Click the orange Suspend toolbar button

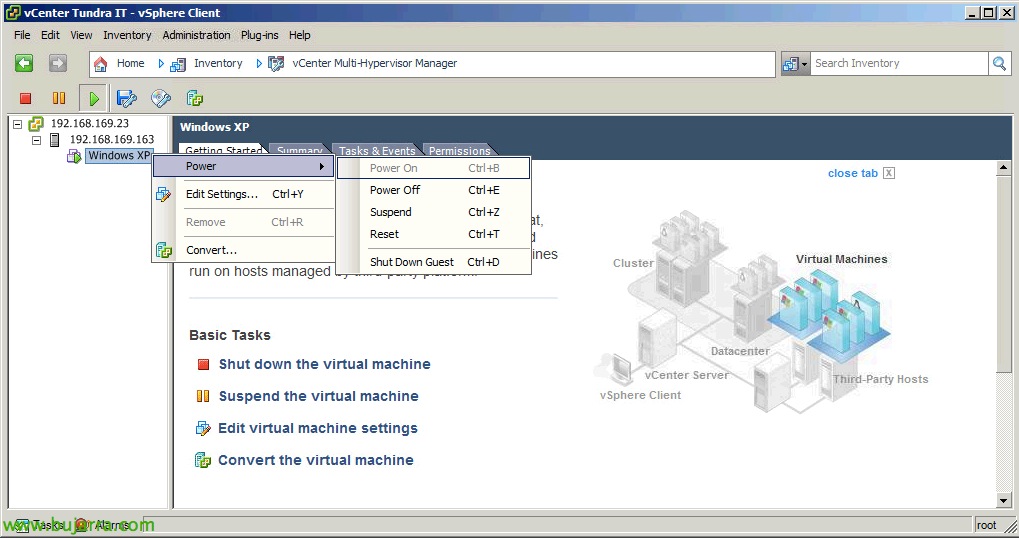pyautogui.click(x=58, y=98)
